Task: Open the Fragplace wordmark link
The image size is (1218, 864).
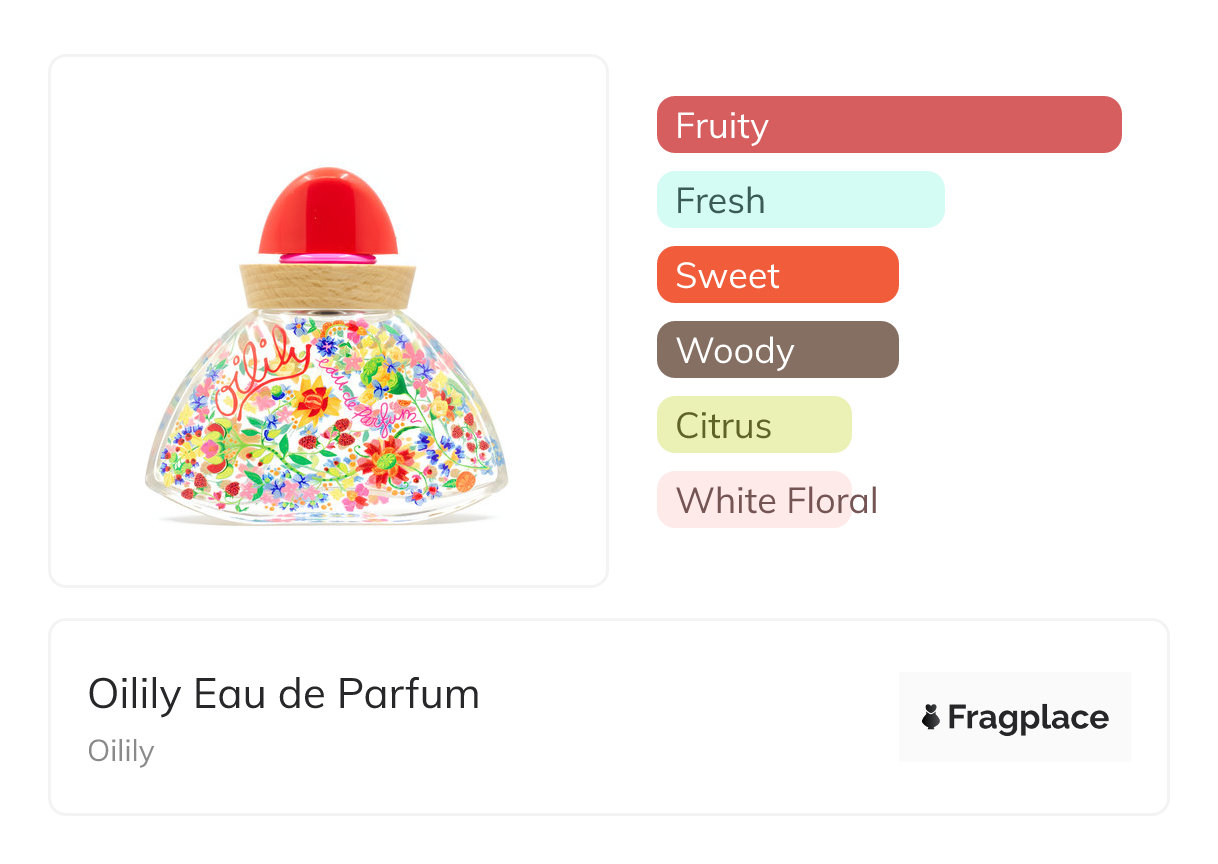Action: (1028, 718)
